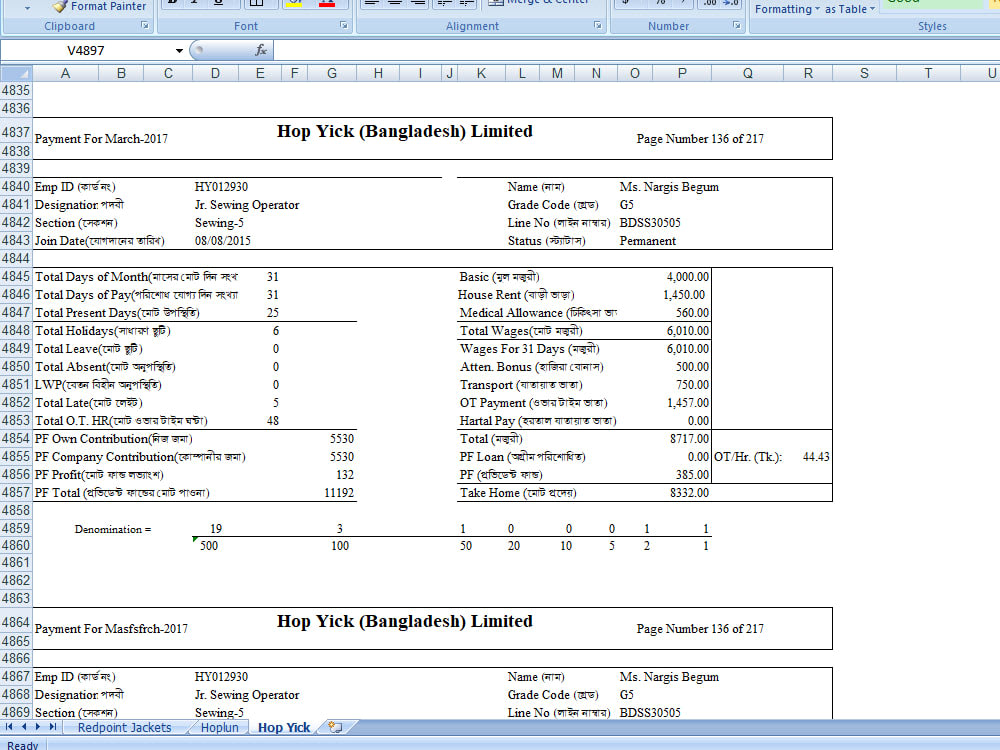Click the OT/Hr rate 44.43

click(x=816, y=457)
